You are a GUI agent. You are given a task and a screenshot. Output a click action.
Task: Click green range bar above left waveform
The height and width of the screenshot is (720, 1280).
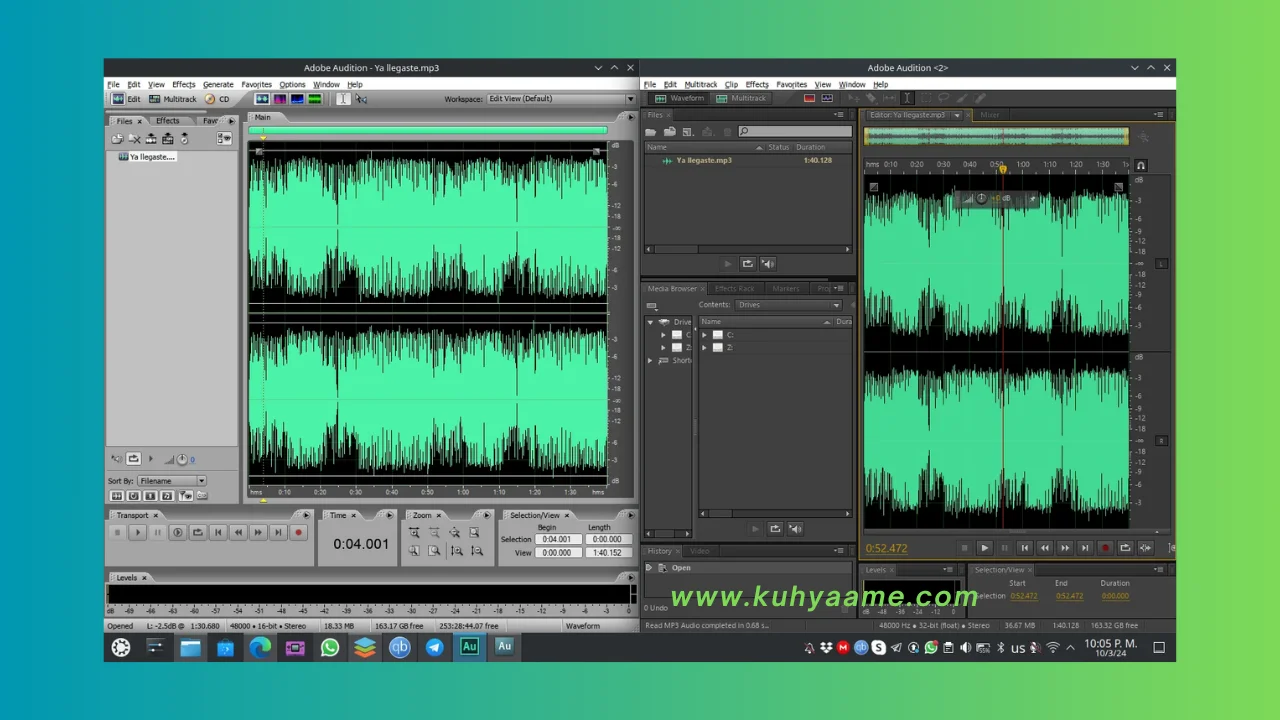tap(427, 130)
